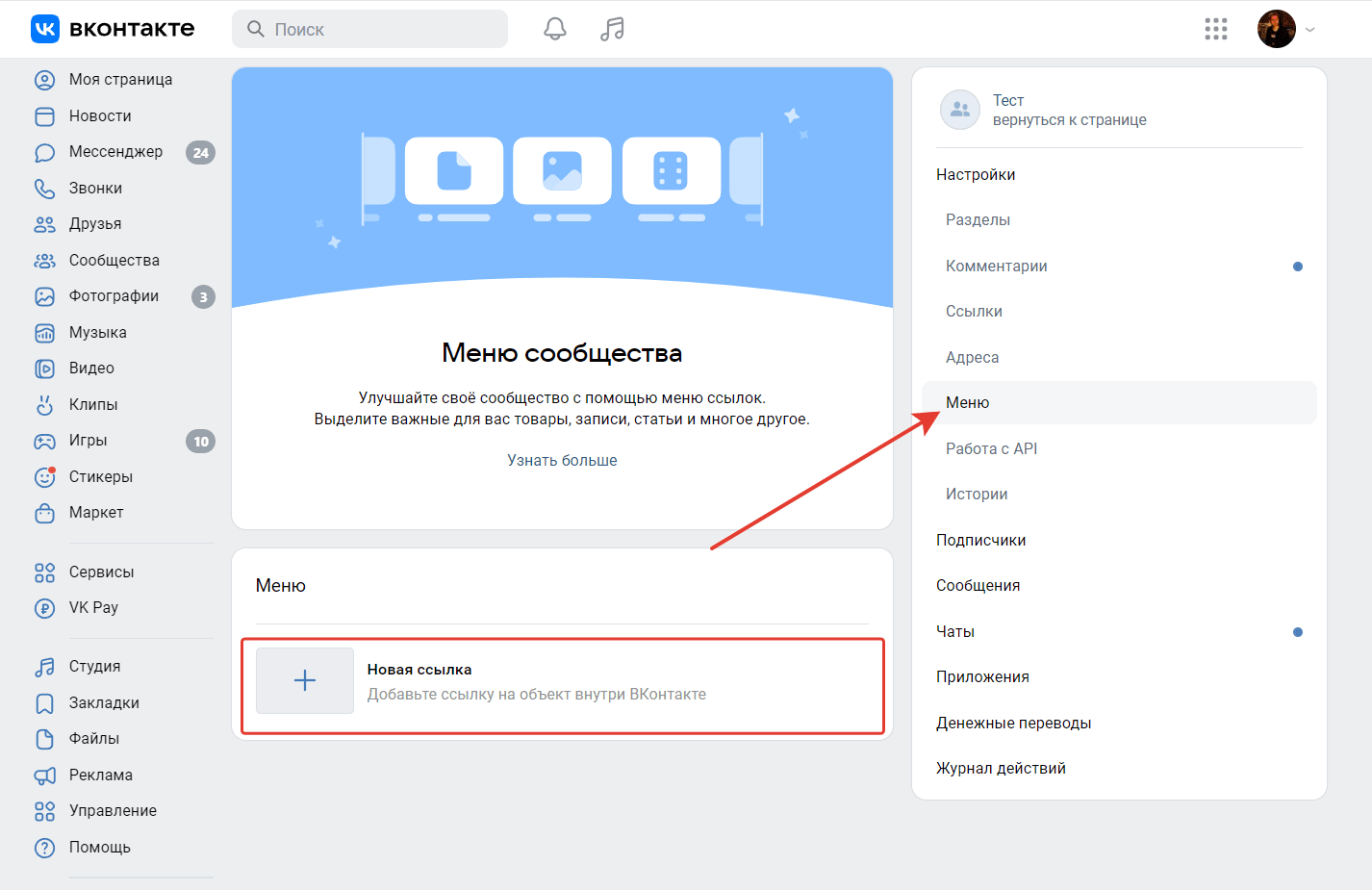Go to Новости feed
Screen dimensions: 1372x890
[x=100, y=116]
